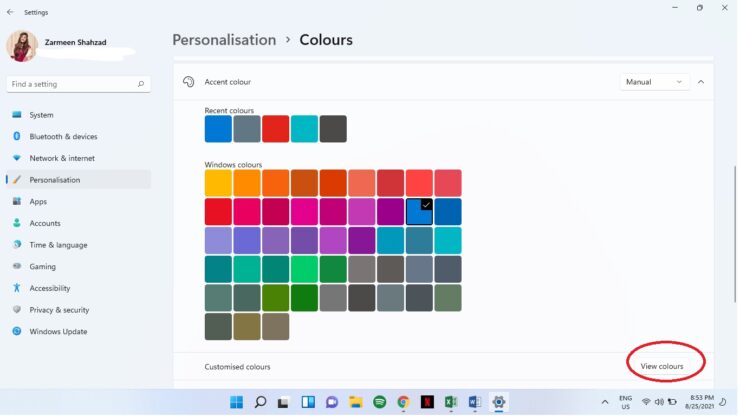Open File Explorer from the taskbar
Screen dimensions: 740x416
[356, 402]
